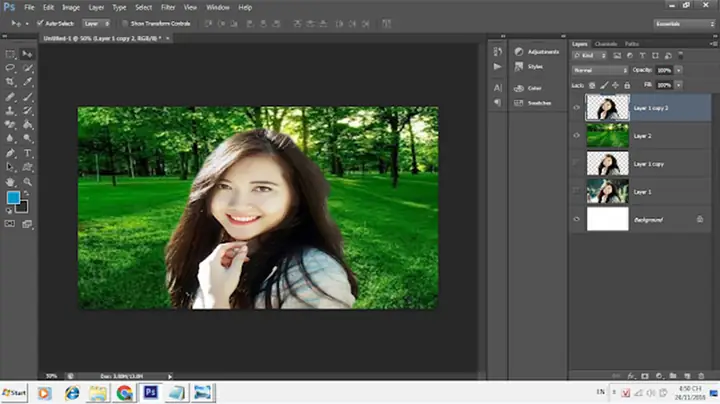
Task: Select the Custom Shape tool
Action: [28, 167]
